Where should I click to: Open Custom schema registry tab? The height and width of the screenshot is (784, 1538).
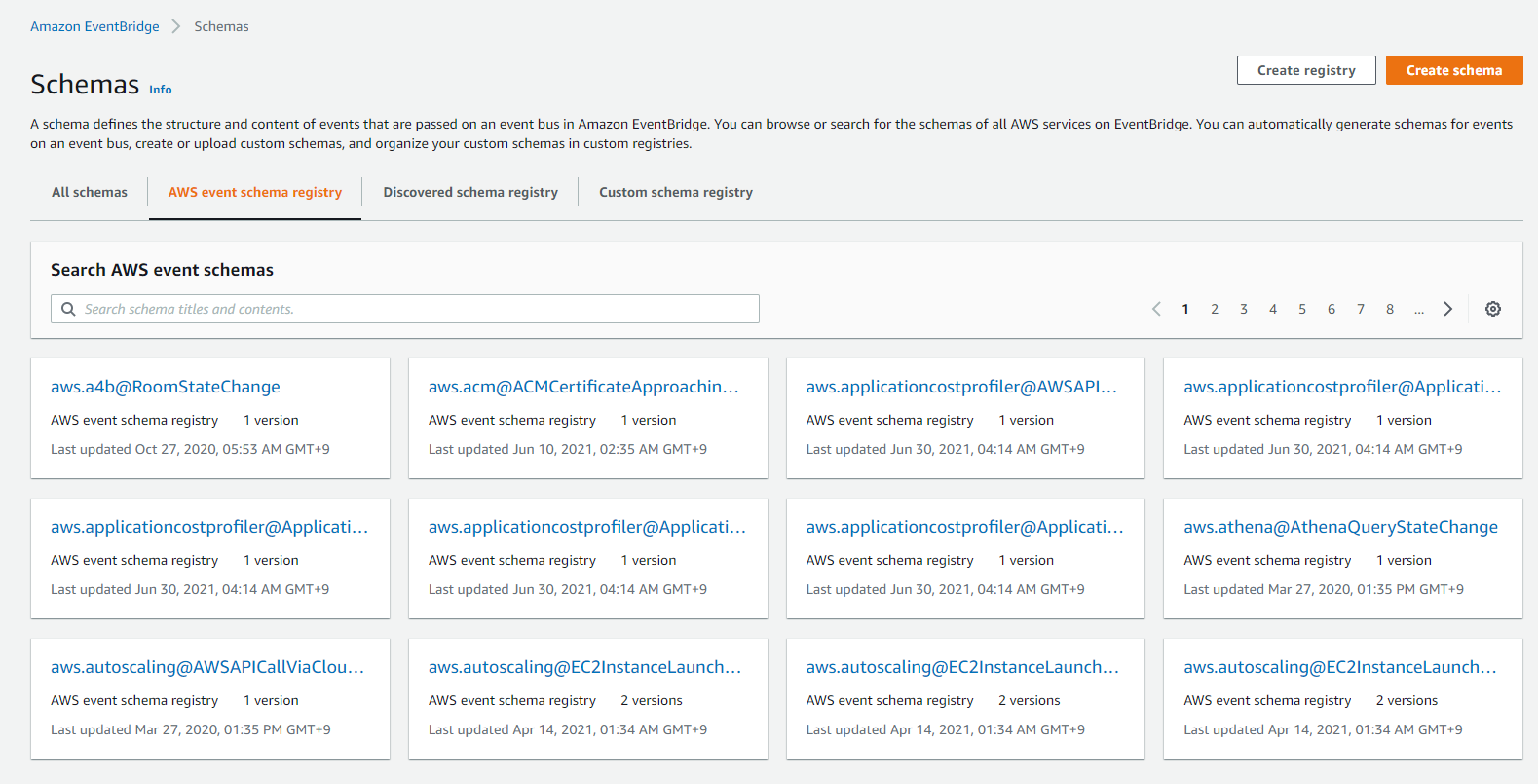tap(676, 192)
